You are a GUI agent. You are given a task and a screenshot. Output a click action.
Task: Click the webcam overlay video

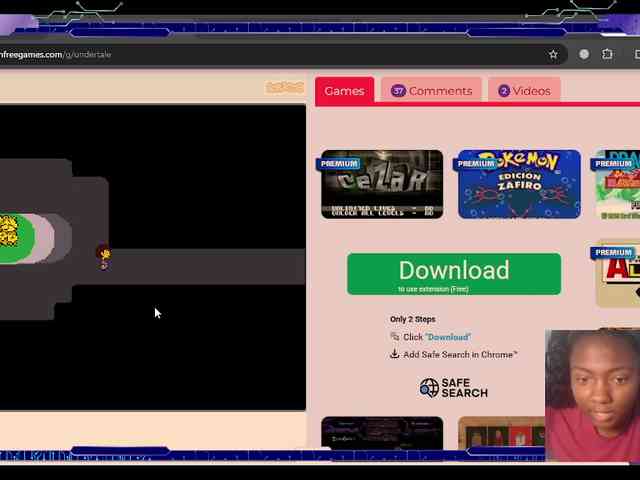point(592,395)
